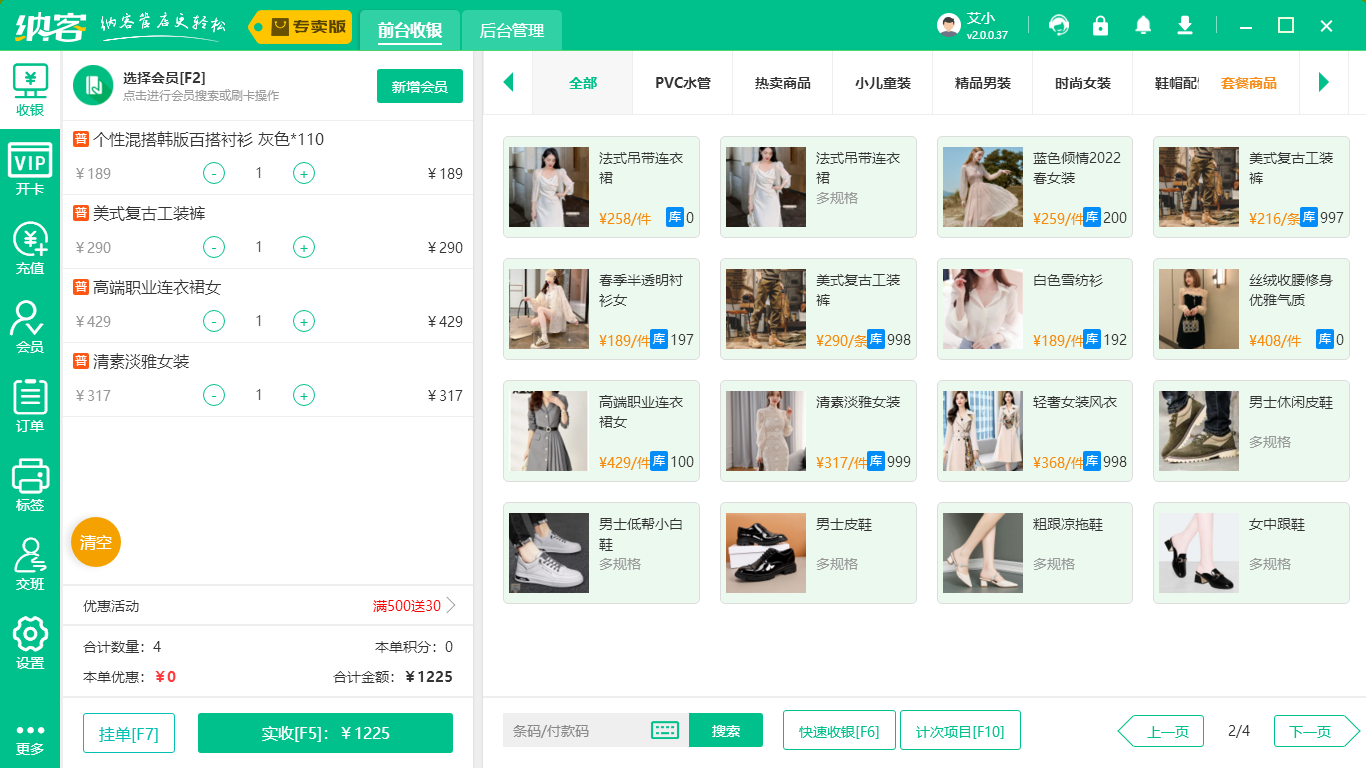This screenshot has width=1366, height=768.
Task: Click the 新增会员 add member button
Action: point(420,86)
